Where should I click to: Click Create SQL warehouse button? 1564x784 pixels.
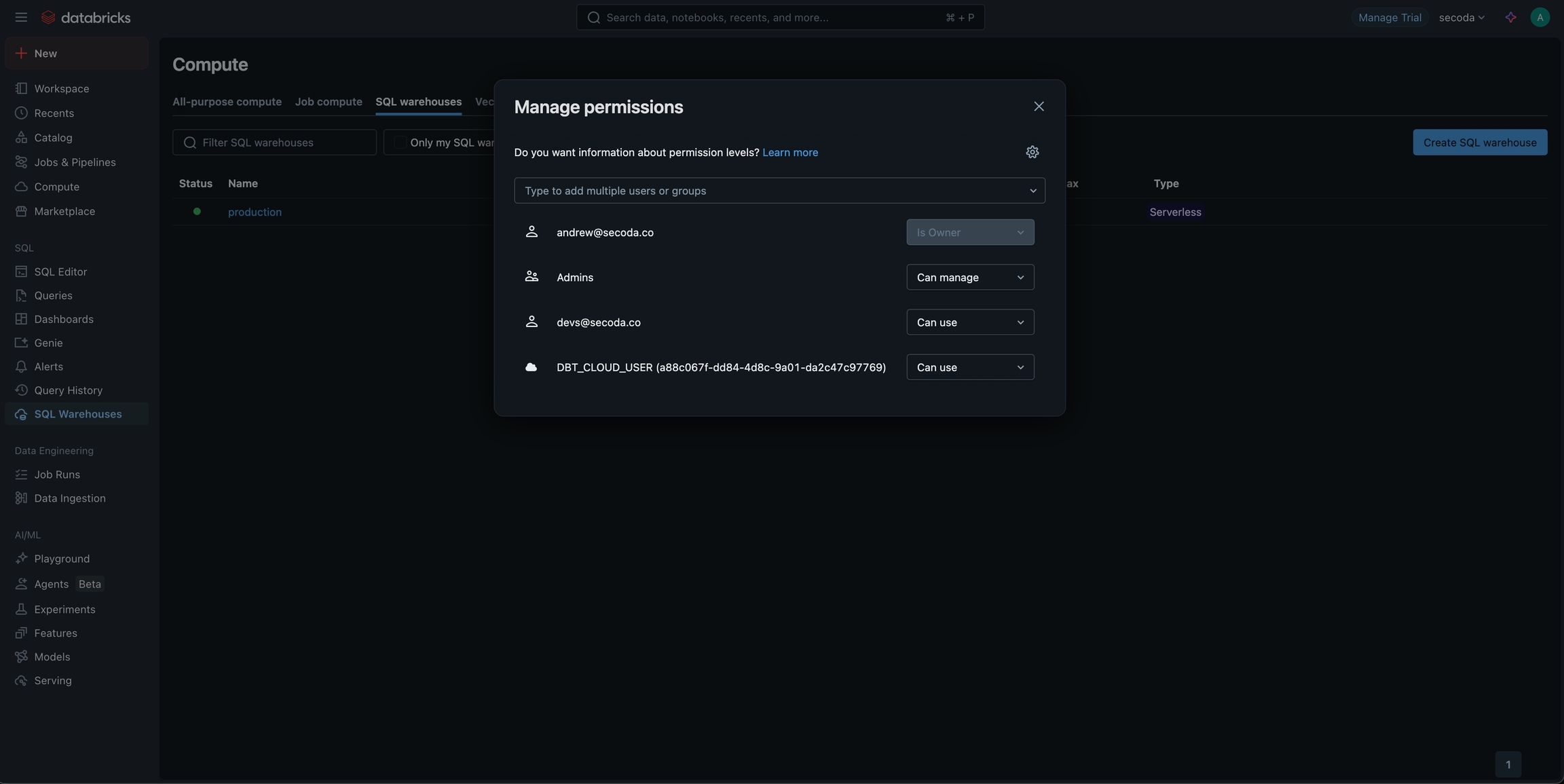[1479, 143]
